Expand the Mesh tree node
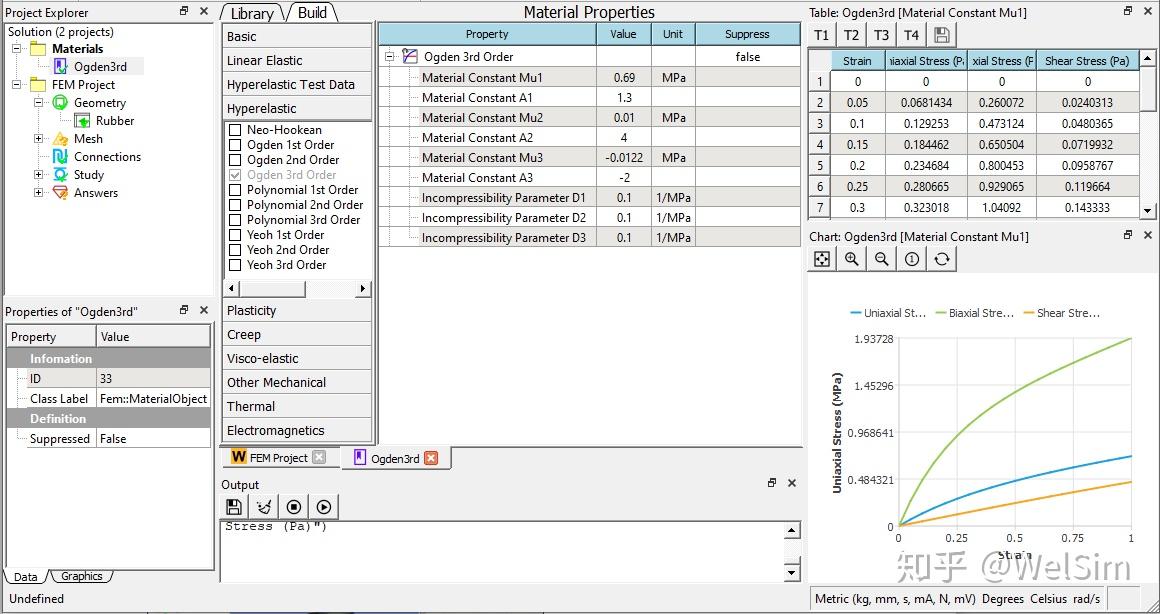1160x614 pixels. [39, 139]
